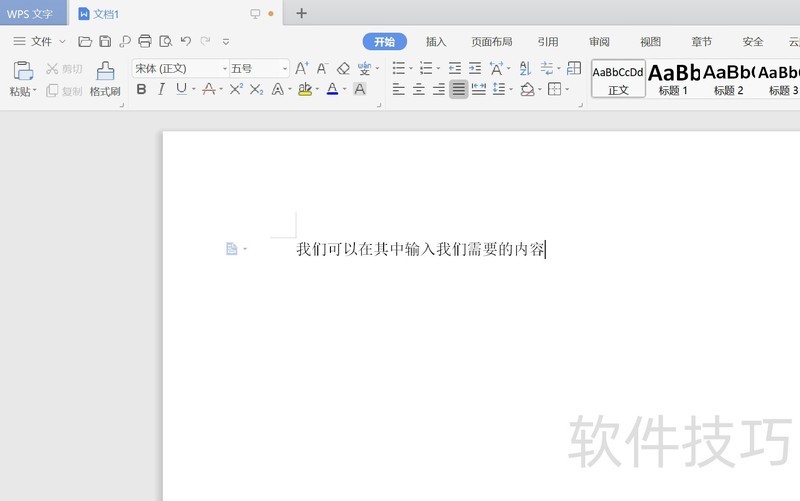Click decrease indent icon
Viewport: 800px width, 501px height.
[x=455, y=68]
